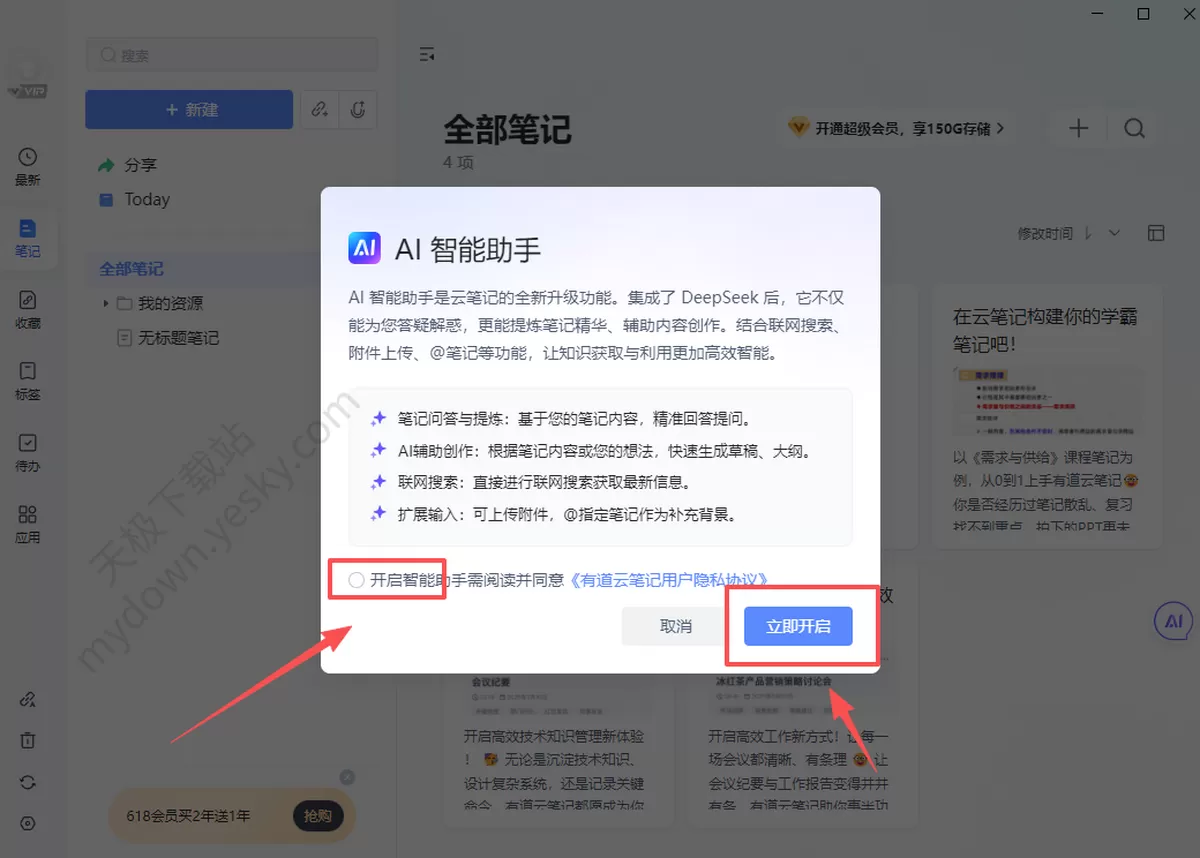Open 有道云笔记用户隐私协议 link

669,580
